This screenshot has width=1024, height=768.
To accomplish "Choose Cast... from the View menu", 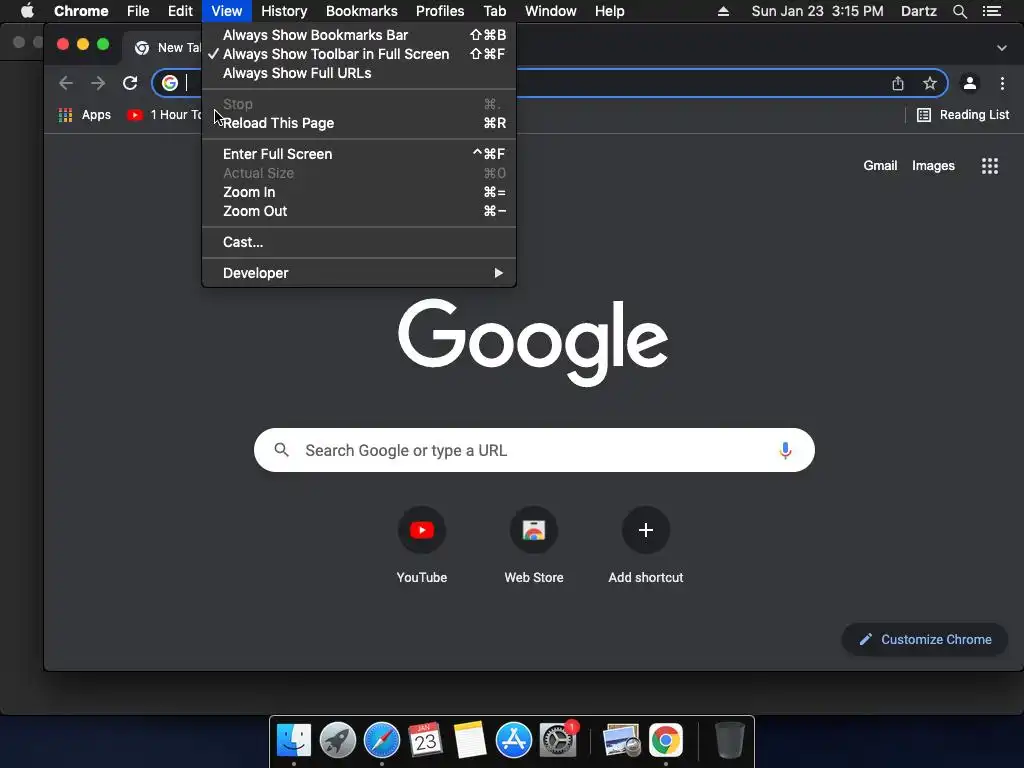I will click(x=359, y=242).
